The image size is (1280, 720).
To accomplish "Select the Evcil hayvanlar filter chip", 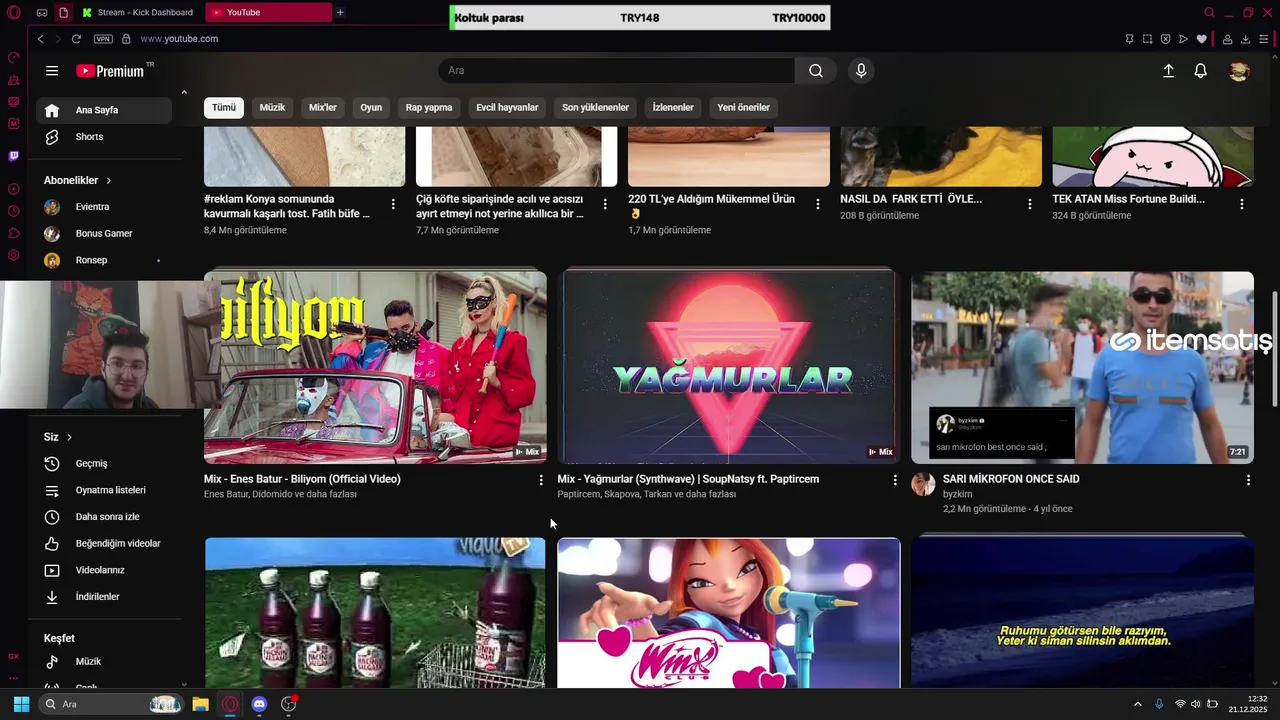I will (507, 107).
